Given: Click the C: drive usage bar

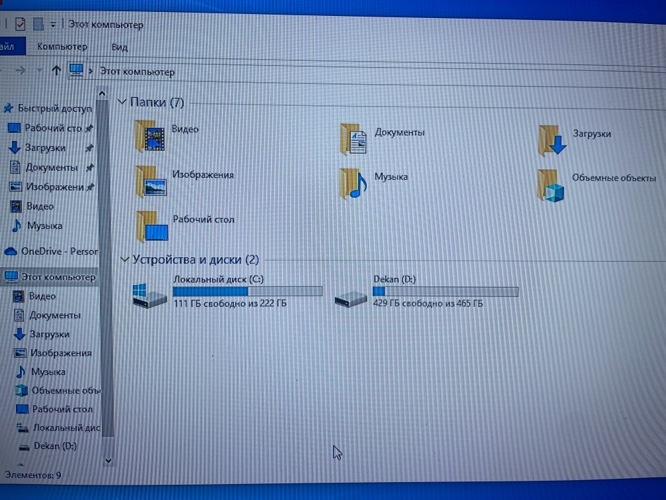Looking at the screenshot, I should [248, 291].
